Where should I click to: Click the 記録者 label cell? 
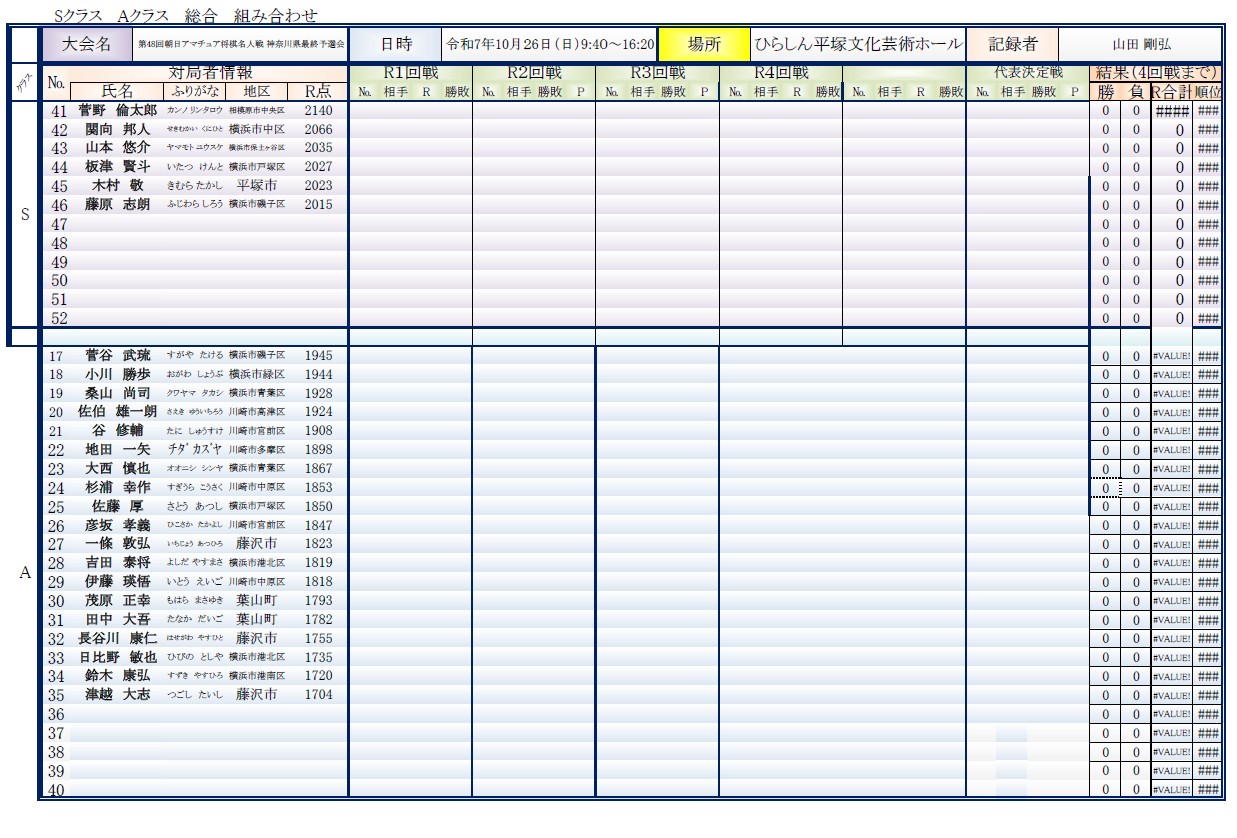point(1012,45)
